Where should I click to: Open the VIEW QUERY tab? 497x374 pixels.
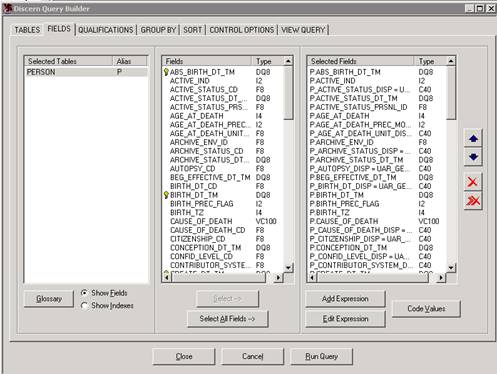point(303,30)
